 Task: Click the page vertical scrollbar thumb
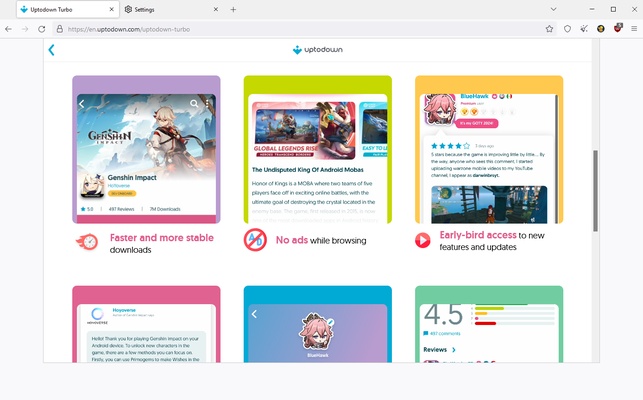(x=595, y=191)
